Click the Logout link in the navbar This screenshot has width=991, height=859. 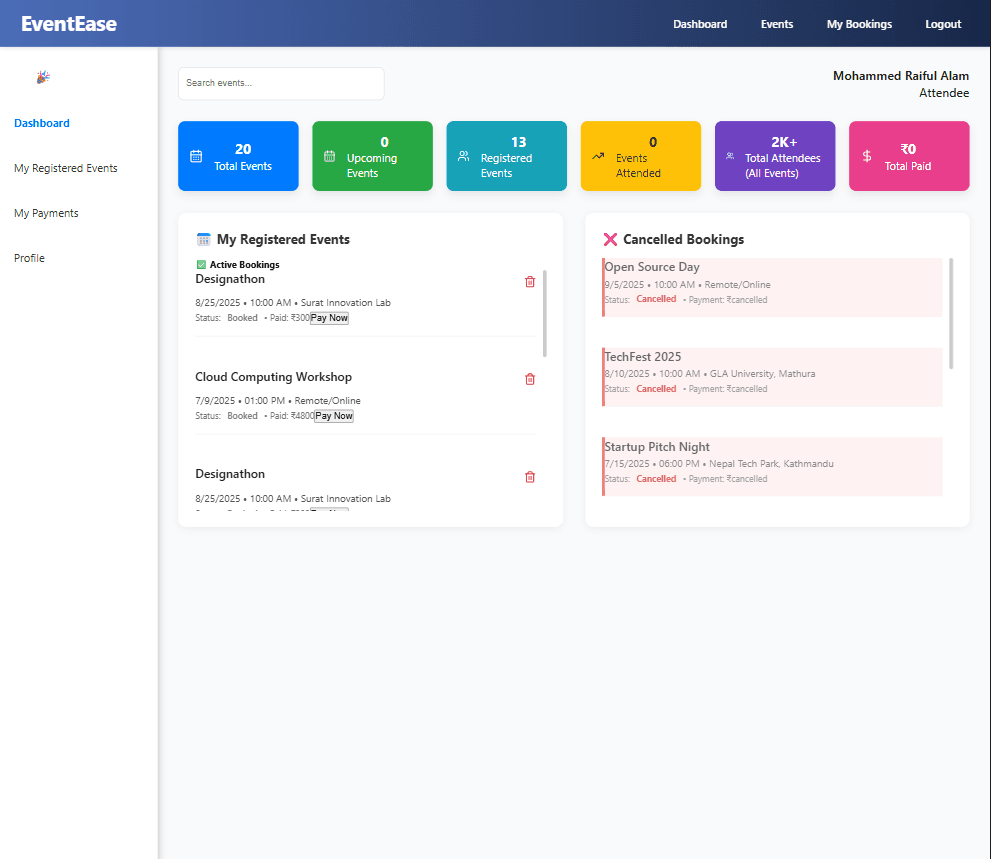click(942, 23)
